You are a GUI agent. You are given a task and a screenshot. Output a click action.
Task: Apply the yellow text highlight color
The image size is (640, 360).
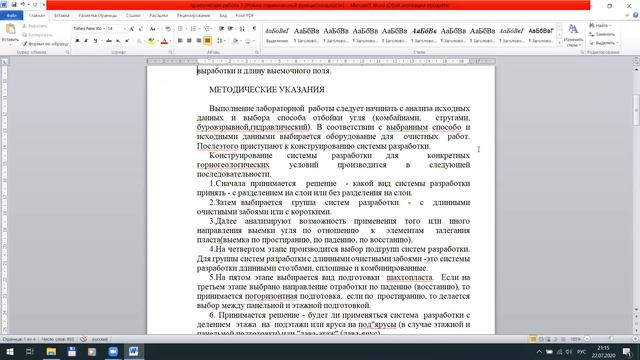click(x=151, y=41)
